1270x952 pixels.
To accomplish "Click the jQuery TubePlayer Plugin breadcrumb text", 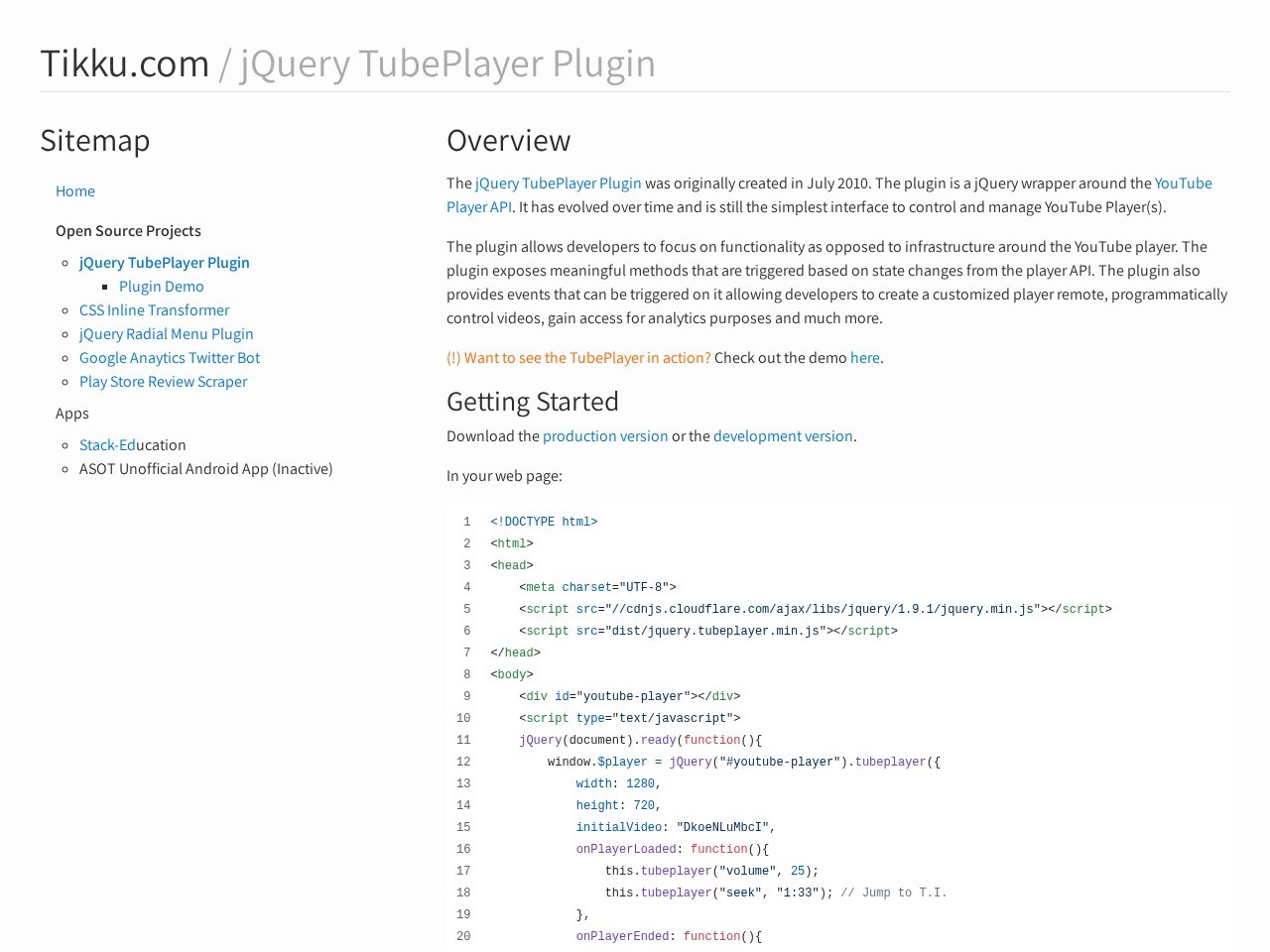I will click(446, 62).
